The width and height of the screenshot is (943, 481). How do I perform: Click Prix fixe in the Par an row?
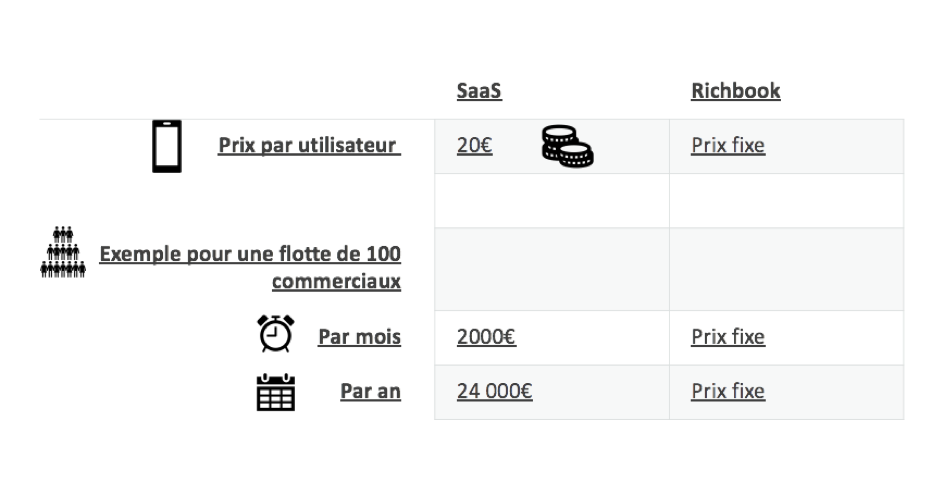pyautogui.click(x=728, y=391)
